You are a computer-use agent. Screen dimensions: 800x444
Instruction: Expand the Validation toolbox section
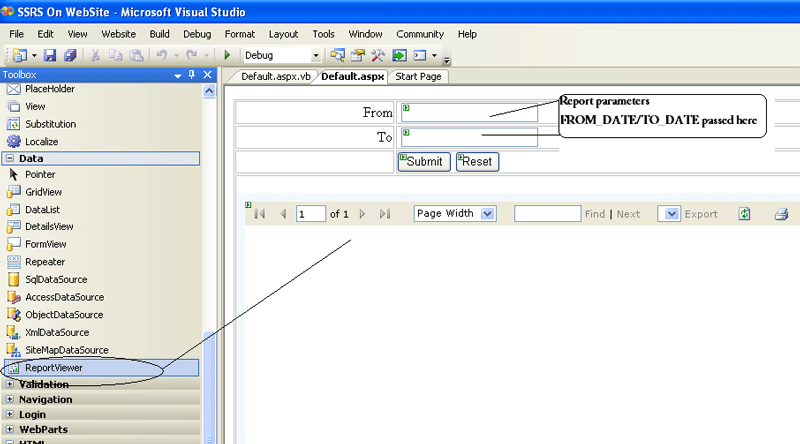tap(10, 384)
